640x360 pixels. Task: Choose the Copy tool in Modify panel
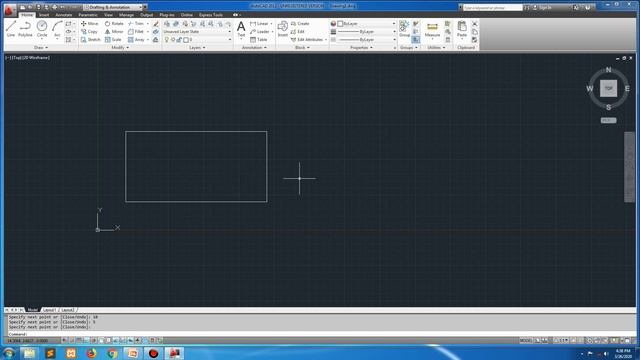pyautogui.click(x=89, y=31)
